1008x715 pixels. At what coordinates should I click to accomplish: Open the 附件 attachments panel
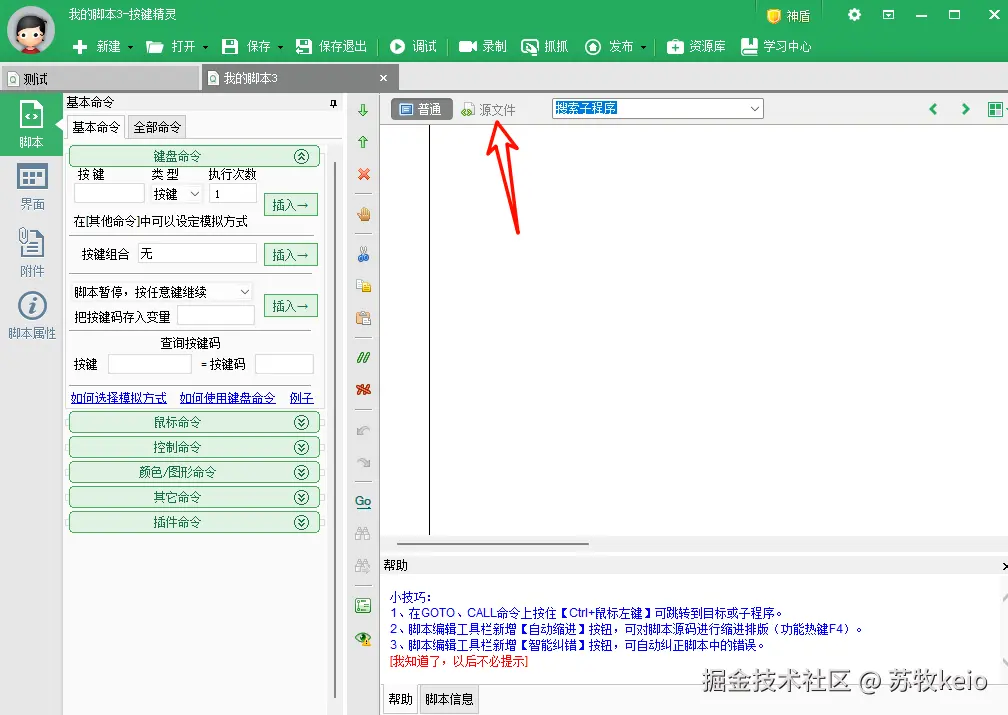point(32,252)
